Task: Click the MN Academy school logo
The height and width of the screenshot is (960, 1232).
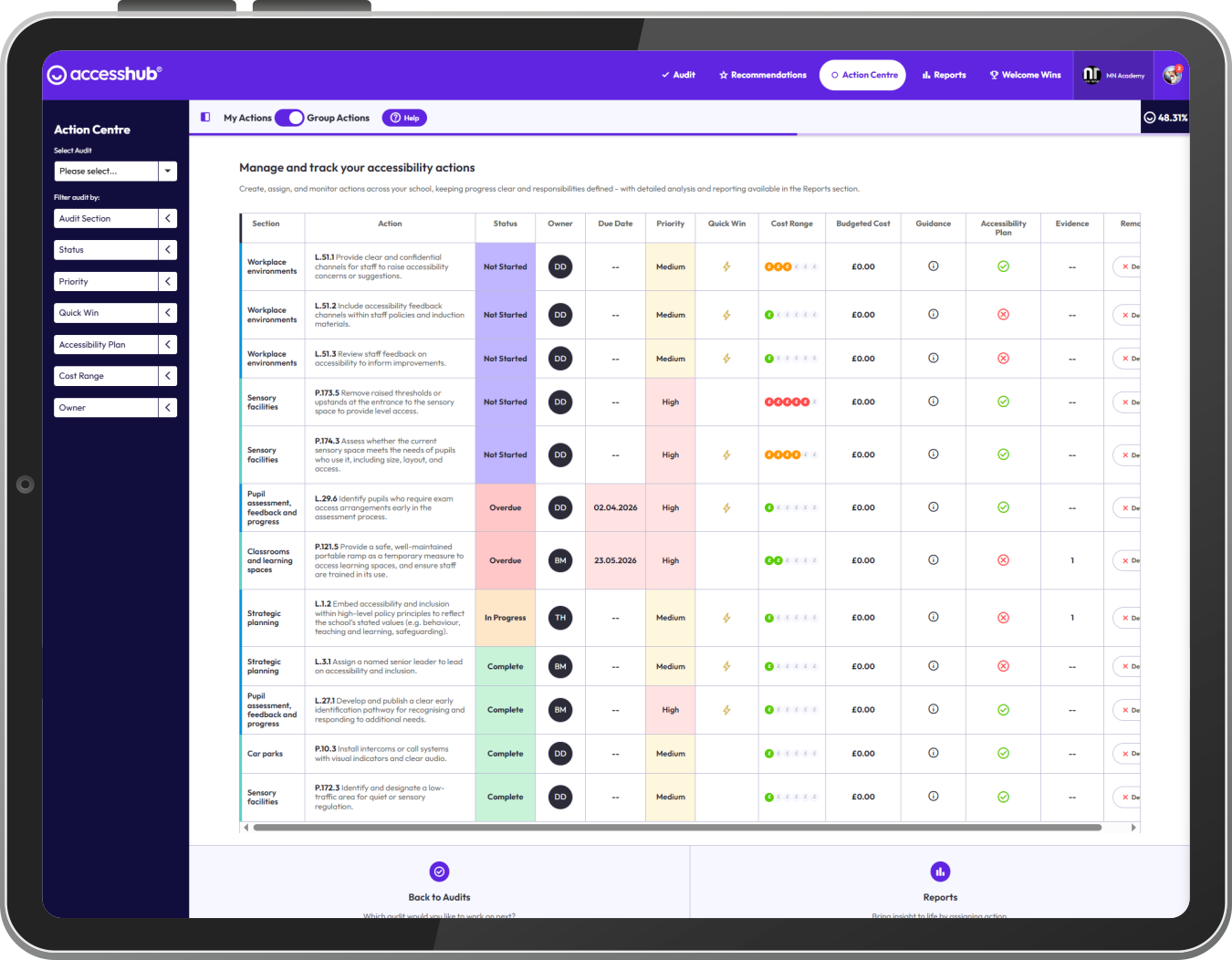Action: pos(1091,75)
